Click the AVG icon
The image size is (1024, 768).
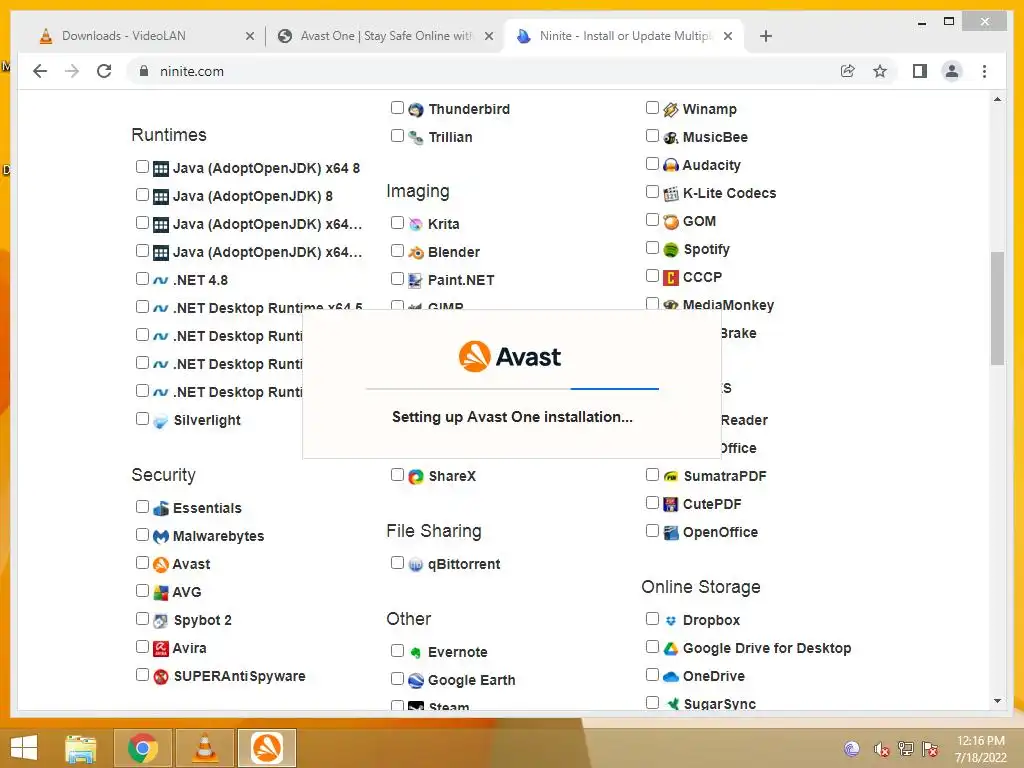(x=161, y=592)
